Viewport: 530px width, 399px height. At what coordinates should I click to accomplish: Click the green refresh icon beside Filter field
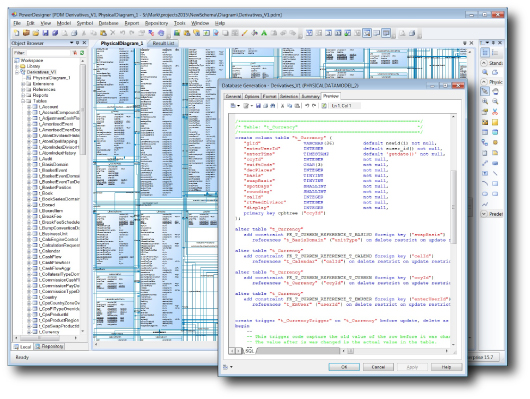tap(82, 53)
